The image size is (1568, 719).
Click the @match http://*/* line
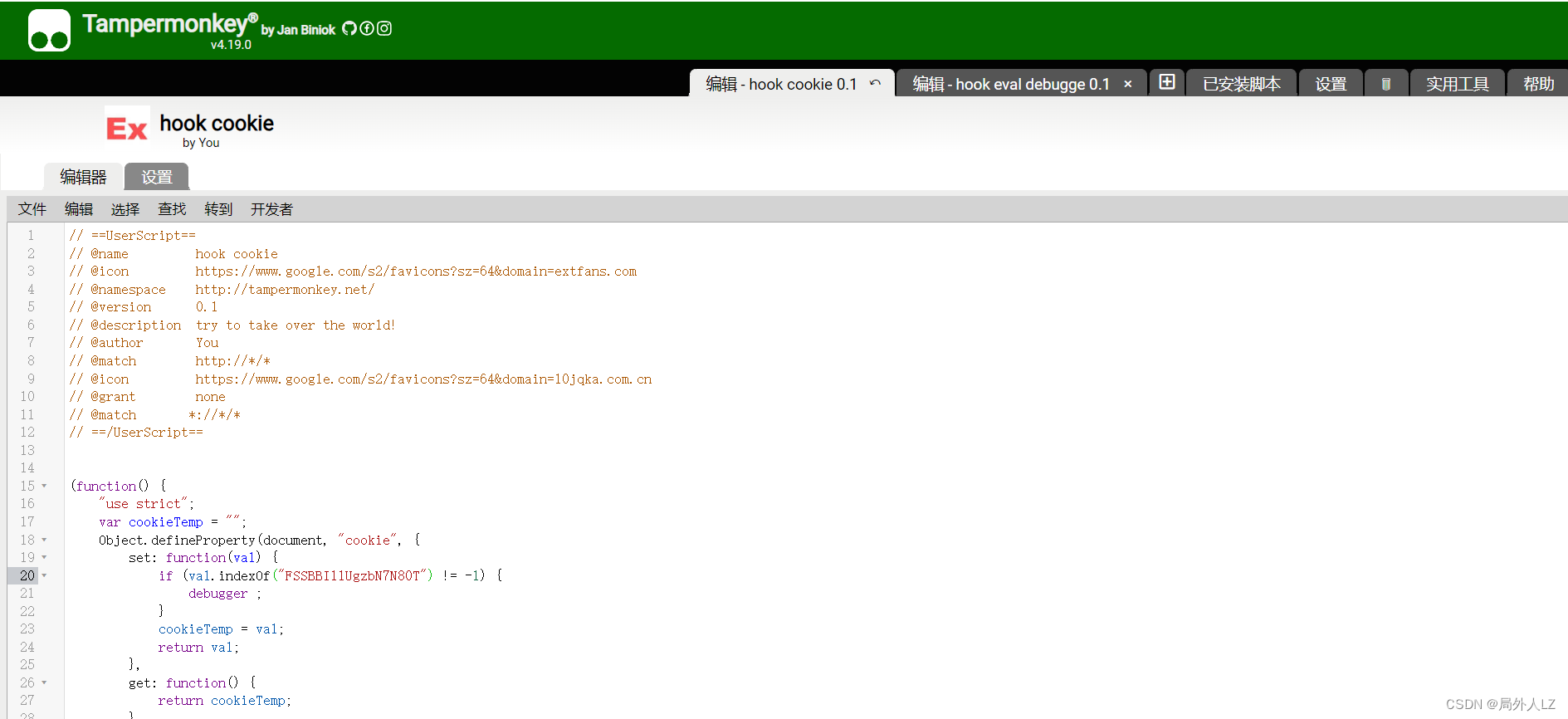click(x=170, y=361)
